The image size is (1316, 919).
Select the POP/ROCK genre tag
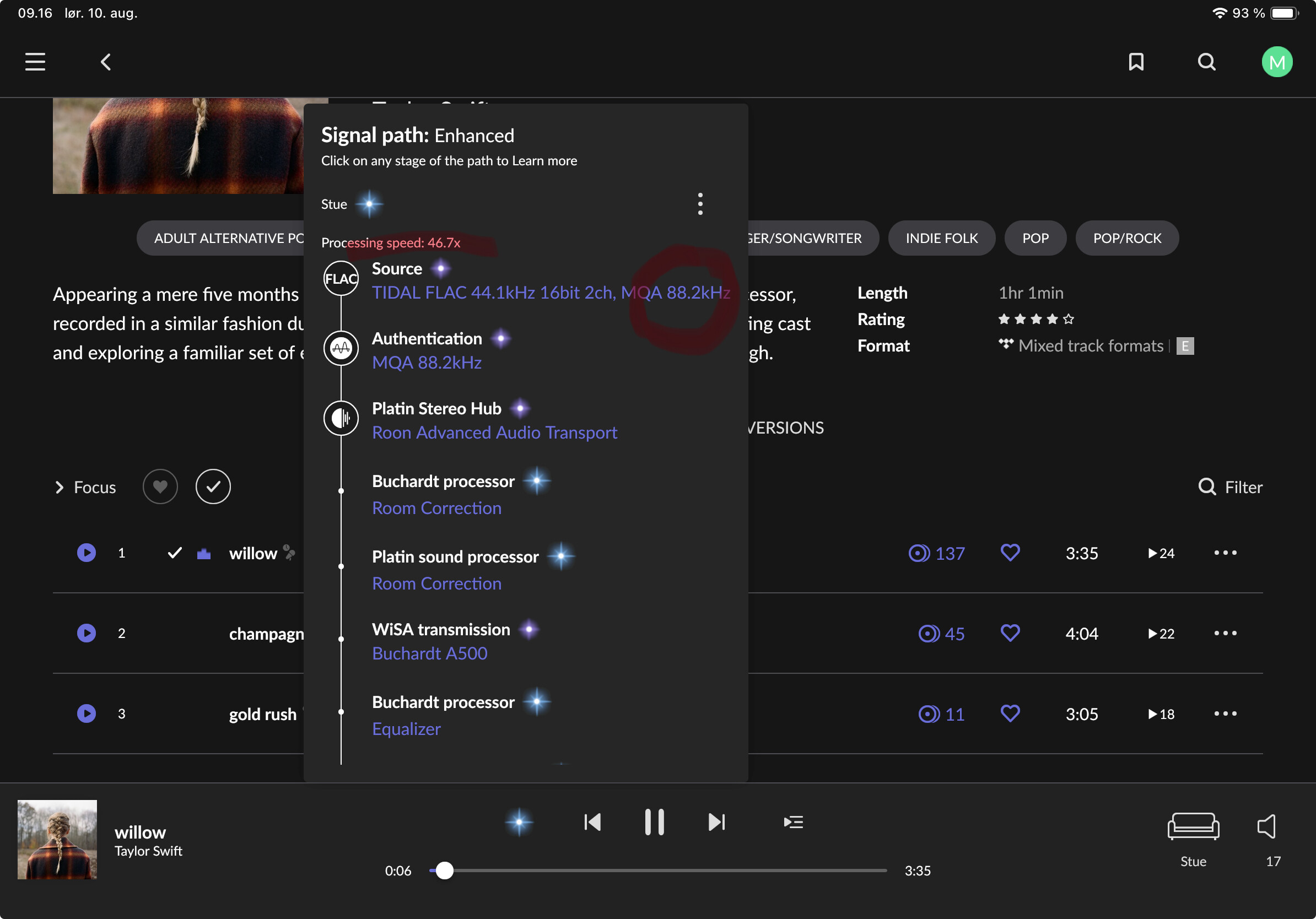point(1127,239)
